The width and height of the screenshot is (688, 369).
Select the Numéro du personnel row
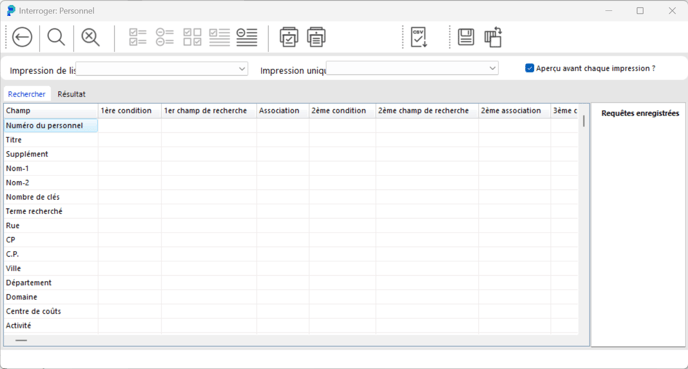pos(51,125)
